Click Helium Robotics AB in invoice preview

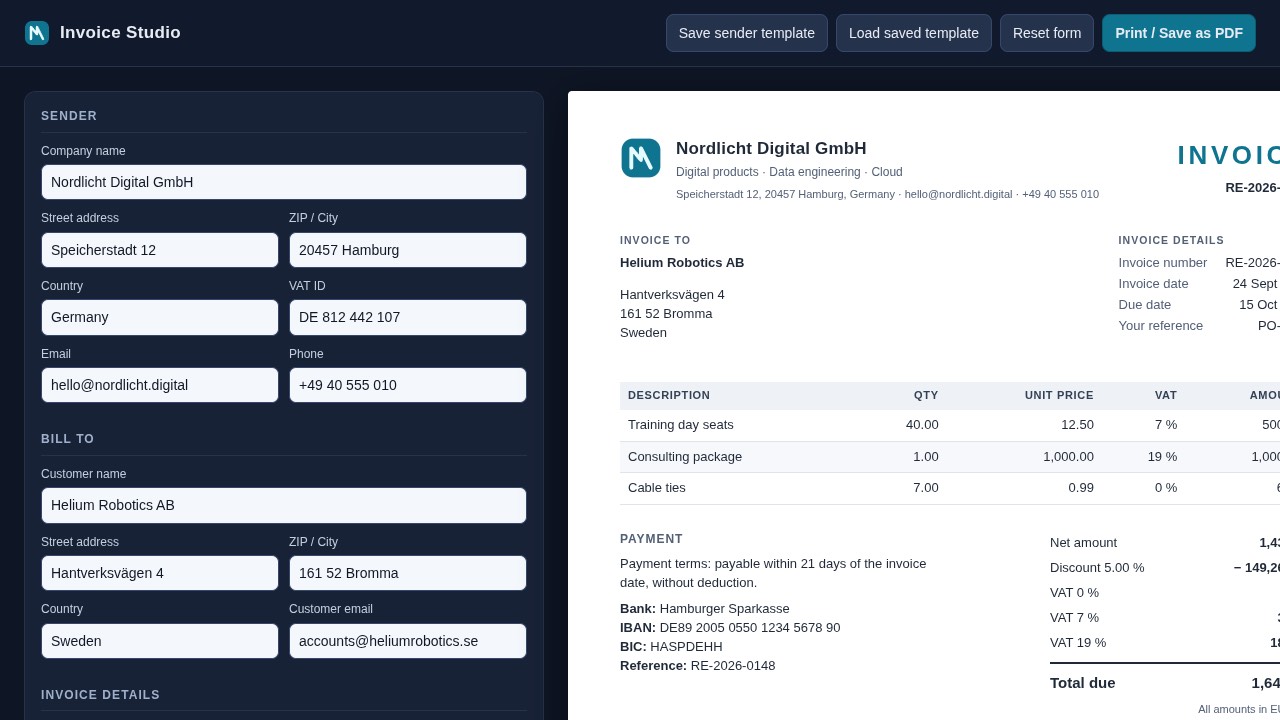tap(682, 263)
